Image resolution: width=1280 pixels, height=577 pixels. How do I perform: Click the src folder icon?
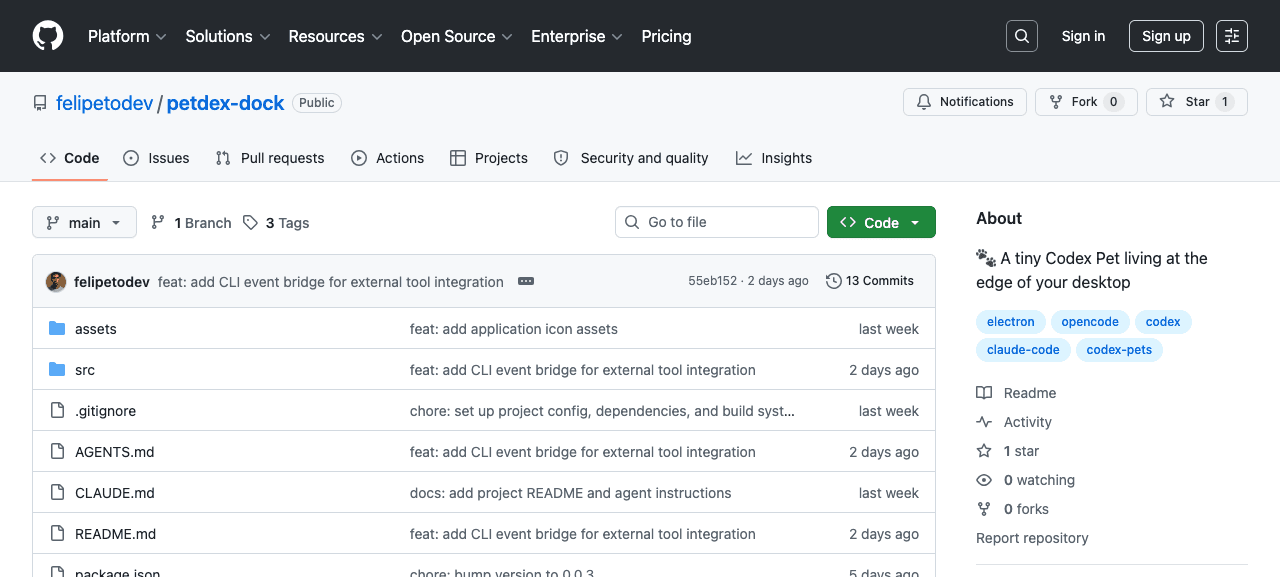(57, 370)
